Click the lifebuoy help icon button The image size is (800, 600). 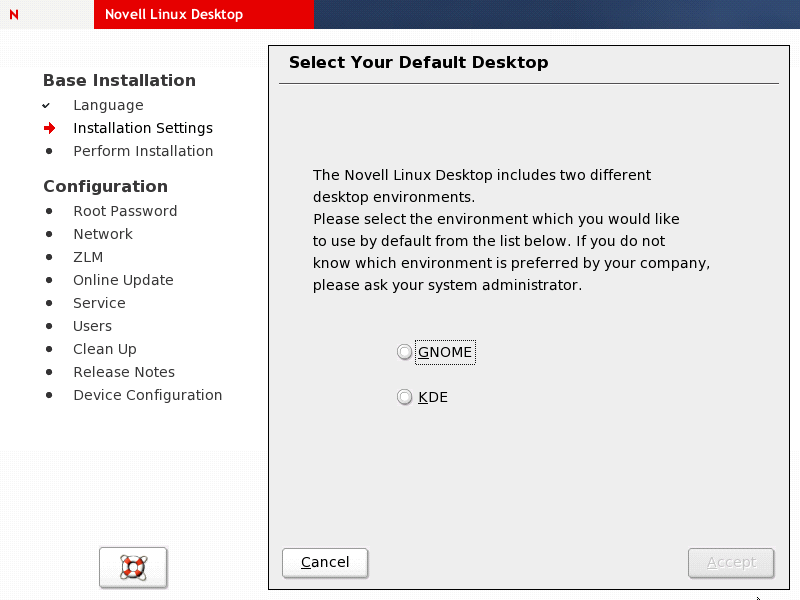coord(133,567)
